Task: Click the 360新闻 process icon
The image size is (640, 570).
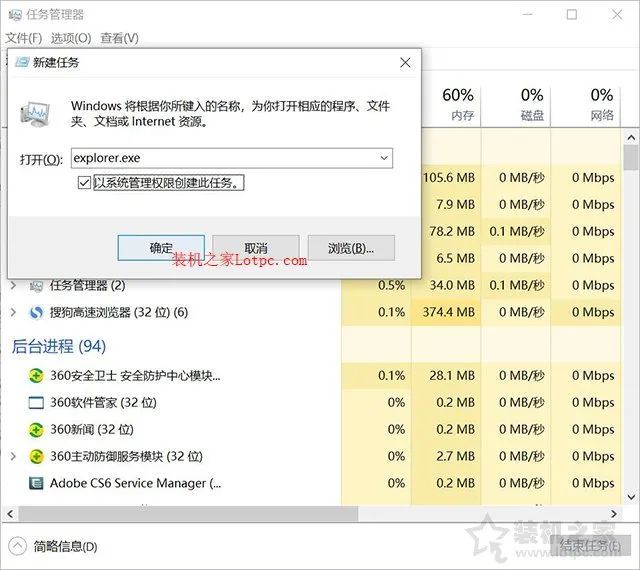Action: click(36, 430)
